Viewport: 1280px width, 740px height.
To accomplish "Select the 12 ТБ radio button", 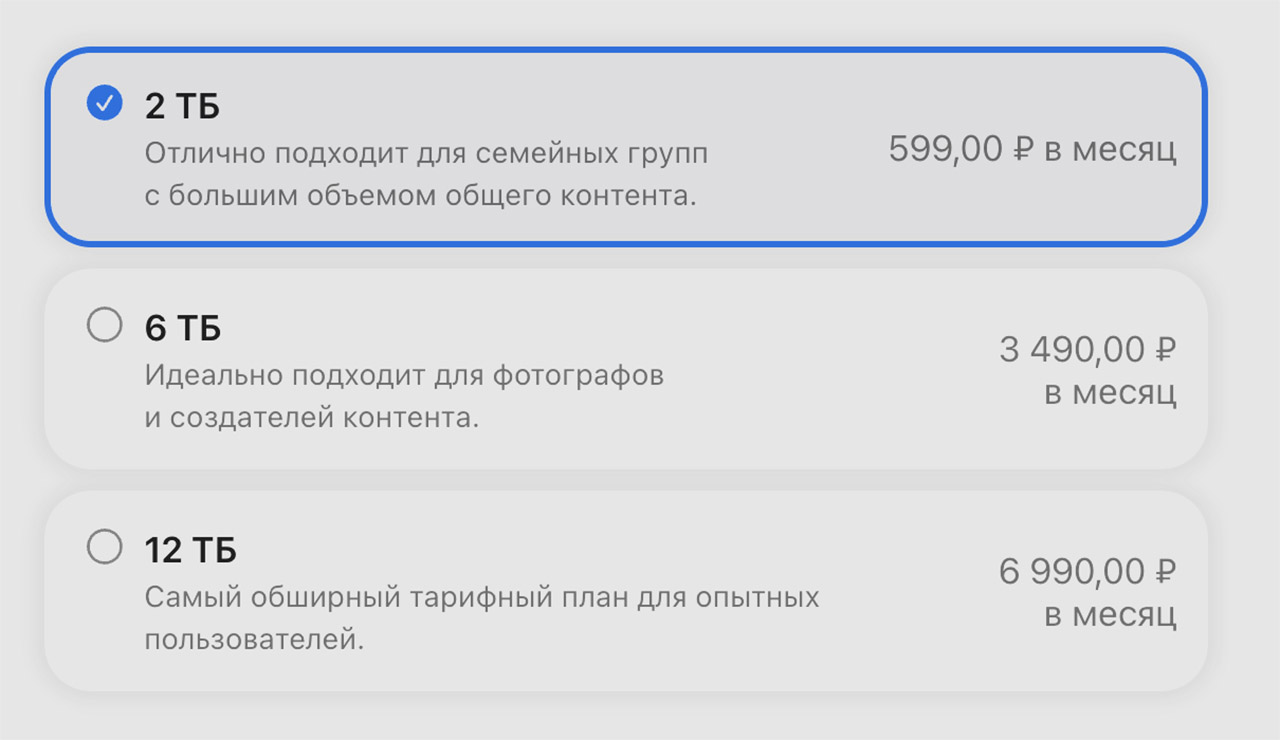I will tap(104, 547).
